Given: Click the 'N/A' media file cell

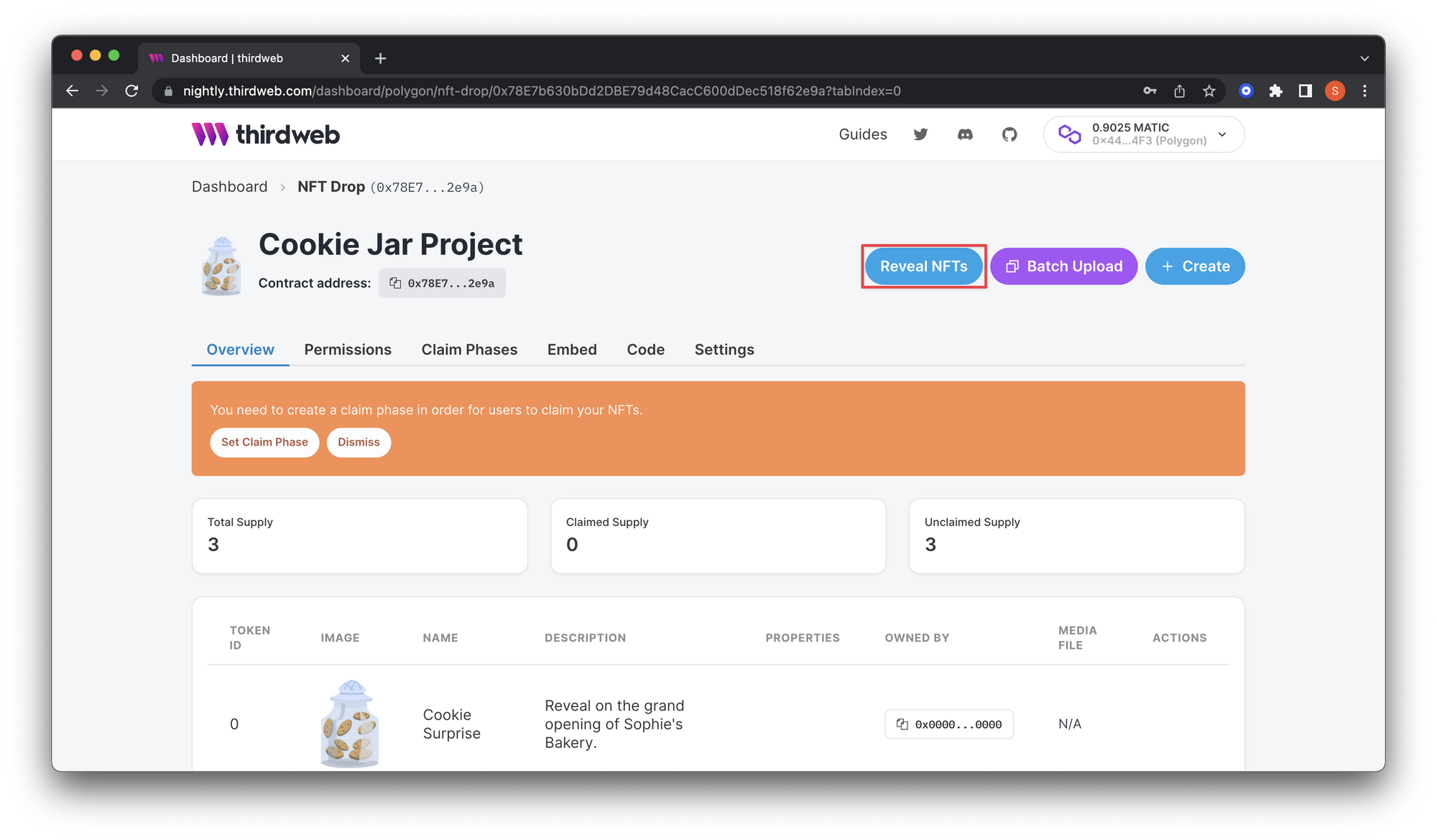Looking at the screenshot, I should pos(1069,724).
